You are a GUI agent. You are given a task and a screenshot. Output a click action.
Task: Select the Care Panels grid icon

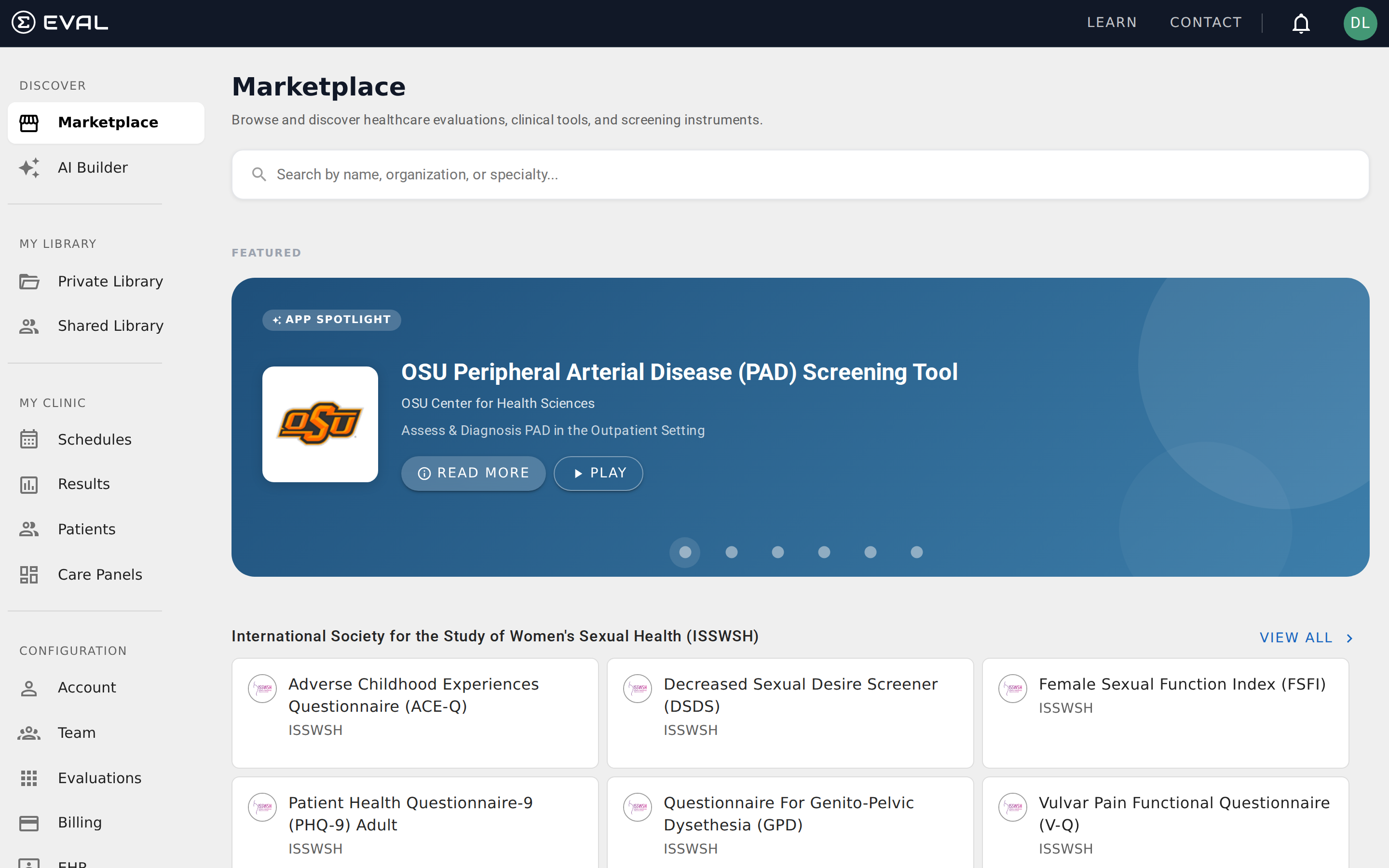click(x=29, y=573)
